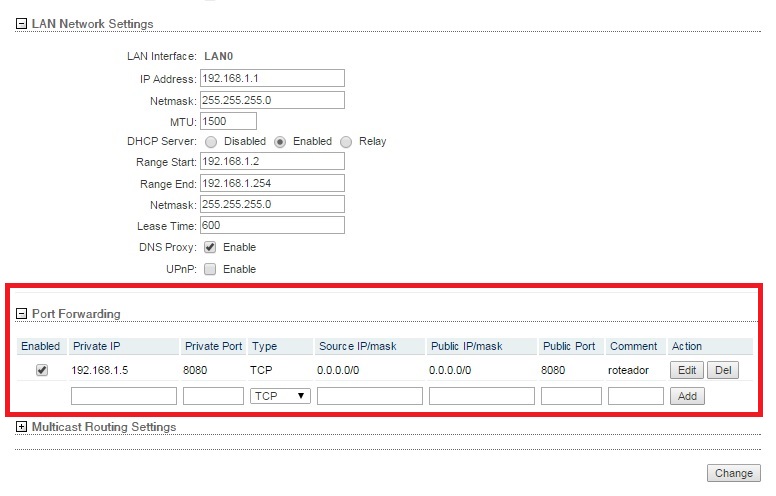
Task: Collapse the Port Forwarding section
Action: click(21, 313)
